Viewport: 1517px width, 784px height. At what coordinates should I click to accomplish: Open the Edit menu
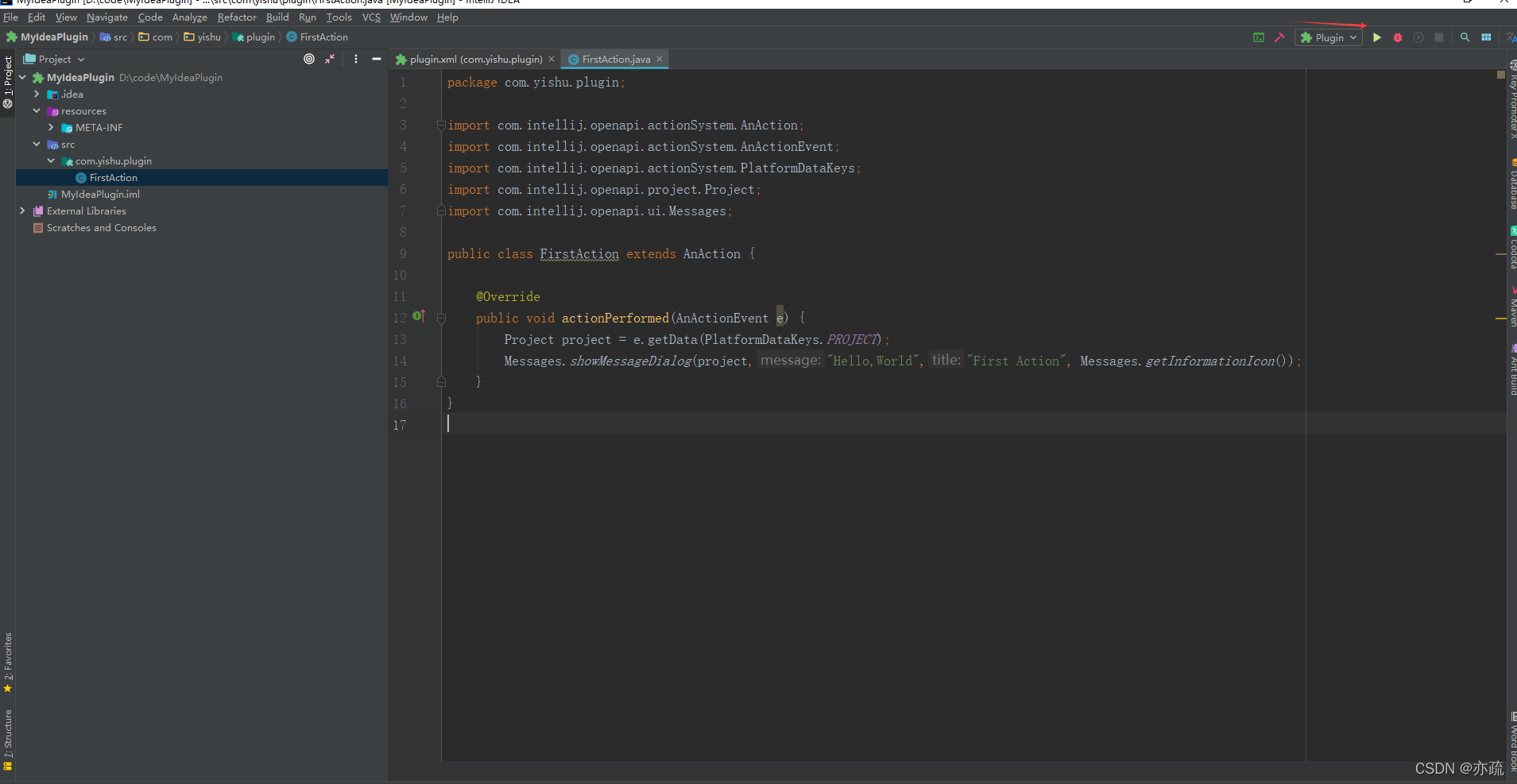click(x=37, y=17)
